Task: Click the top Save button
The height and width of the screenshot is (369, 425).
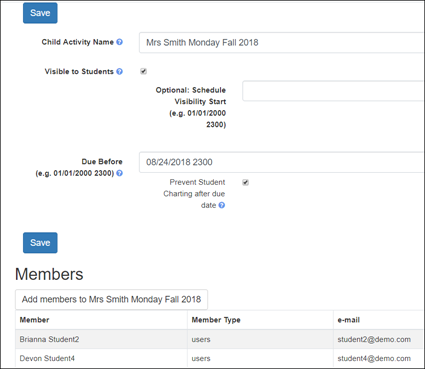Action: tap(40, 13)
